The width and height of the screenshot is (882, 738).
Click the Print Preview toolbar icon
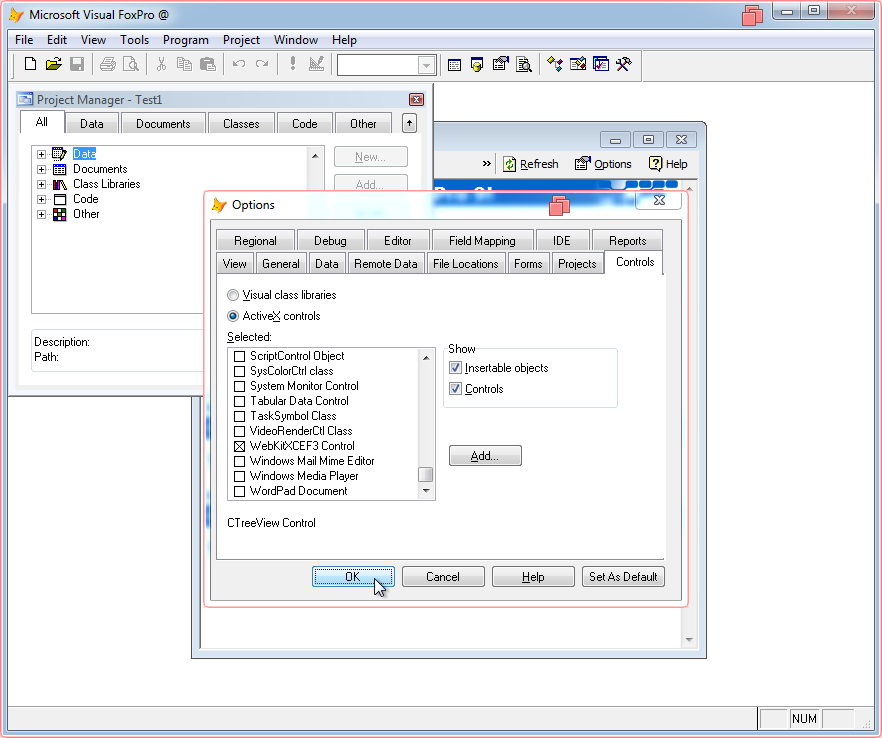130,64
